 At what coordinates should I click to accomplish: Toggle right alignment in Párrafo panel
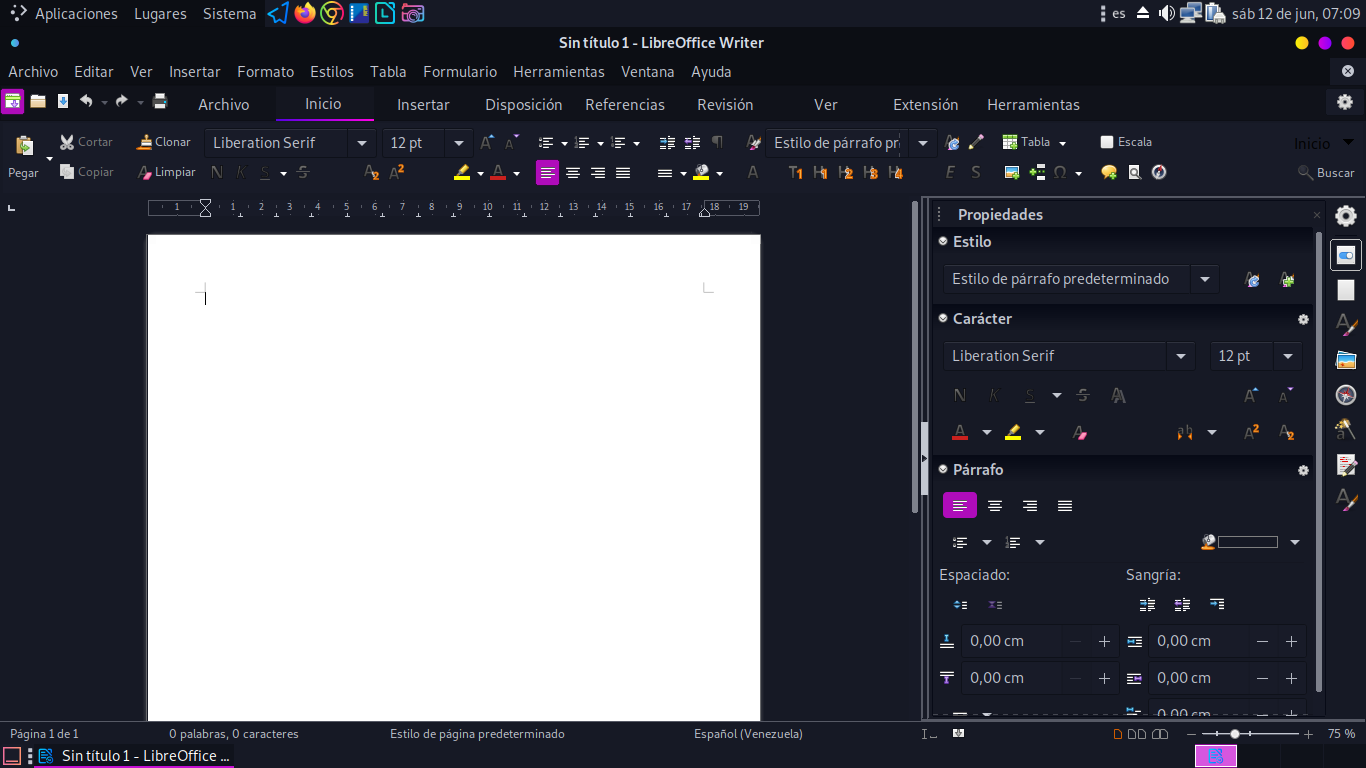tap(1030, 506)
